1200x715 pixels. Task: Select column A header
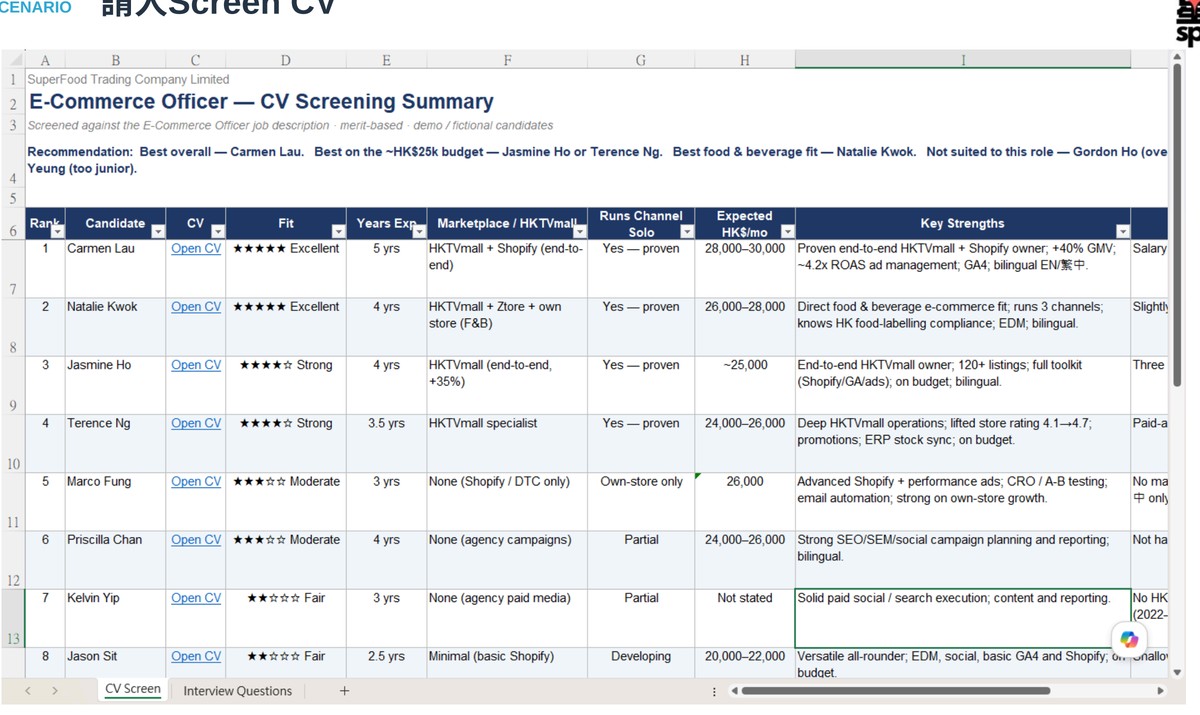point(45,60)
